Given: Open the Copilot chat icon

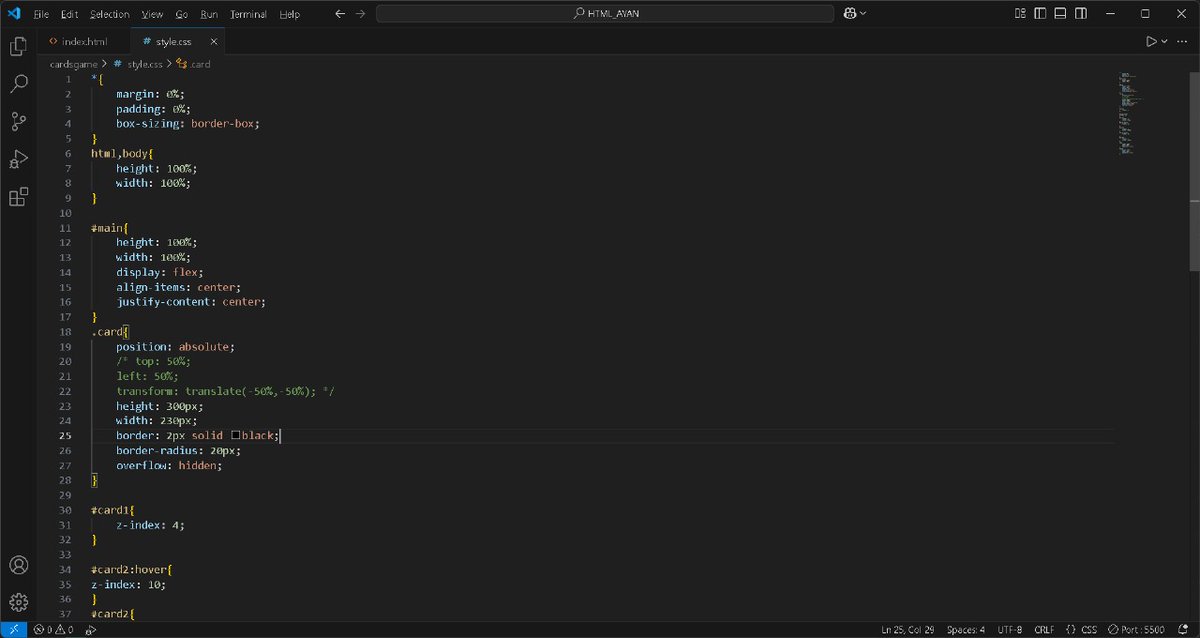Looking at the screenshot, I should pyautogui.click(x=850, y=14).
